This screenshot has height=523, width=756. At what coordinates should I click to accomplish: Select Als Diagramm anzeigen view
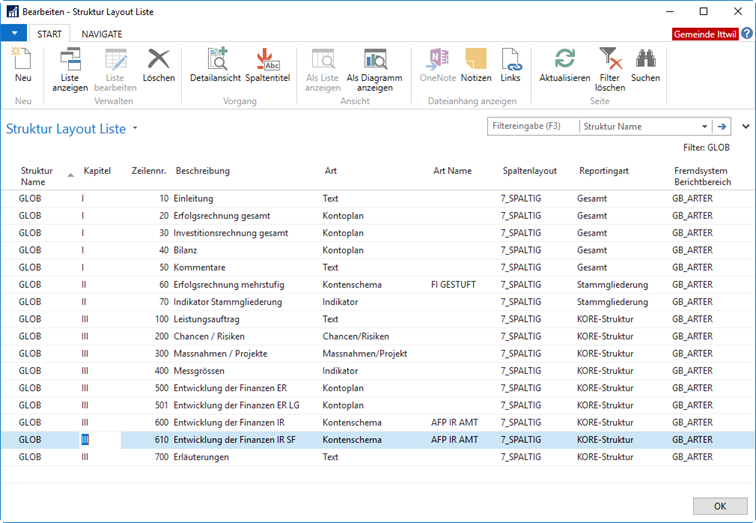point(375,70)
